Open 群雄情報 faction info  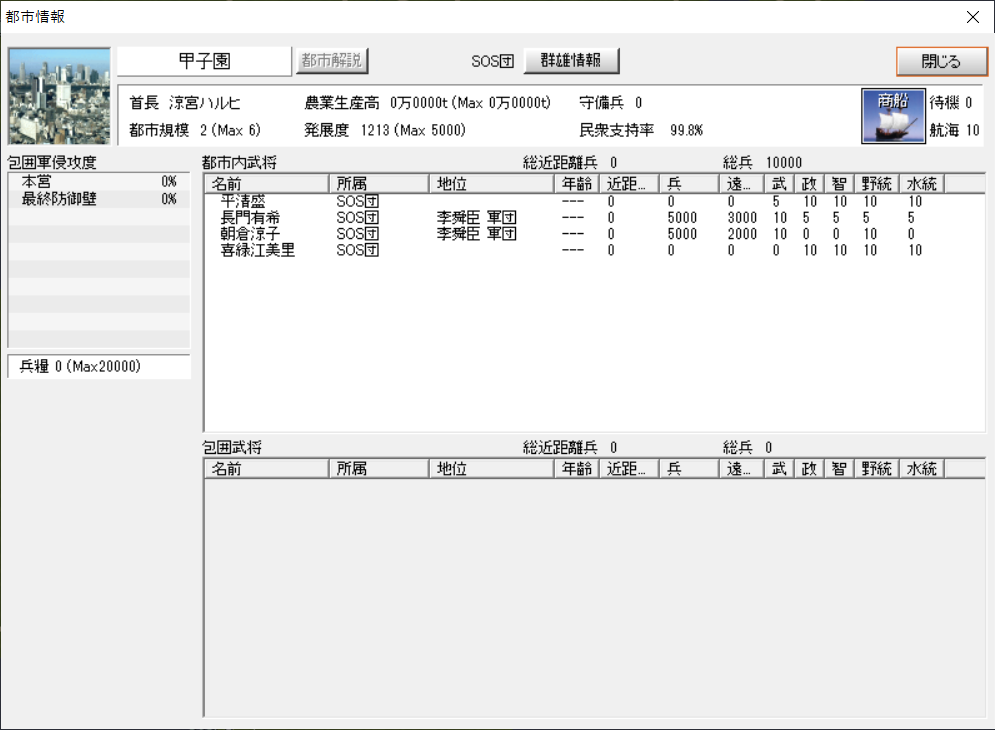pos(571,60)
